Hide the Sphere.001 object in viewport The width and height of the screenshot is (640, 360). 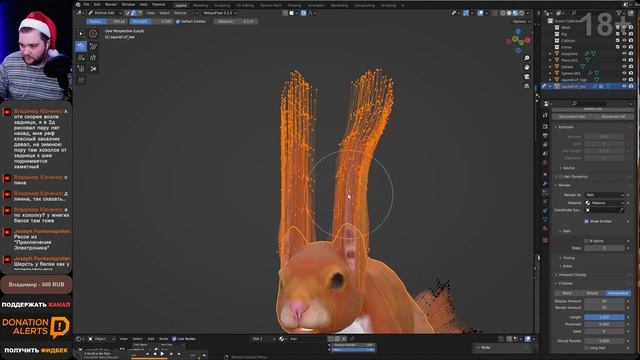[624, 73]
